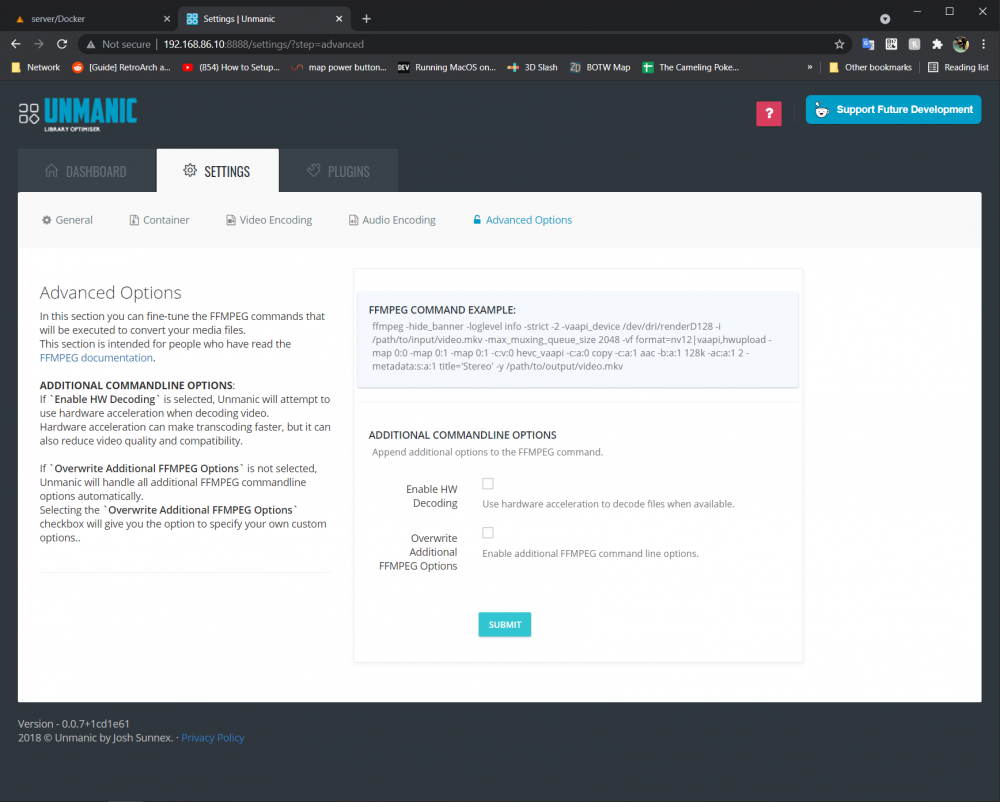Screen dimensions: 1000x802
Task: Go back in browser history
Action: [16, 44]
